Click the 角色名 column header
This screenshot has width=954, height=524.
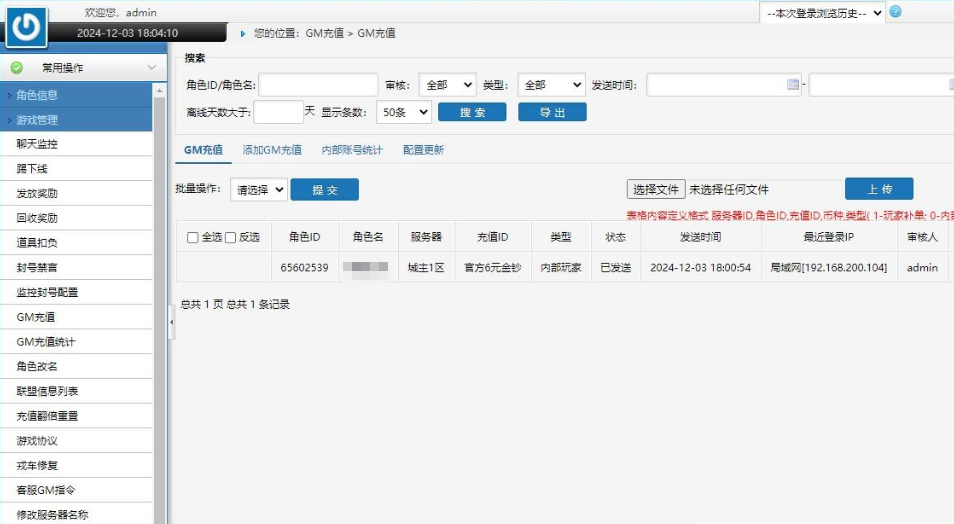pyautogui.click(x=368, y=237)
